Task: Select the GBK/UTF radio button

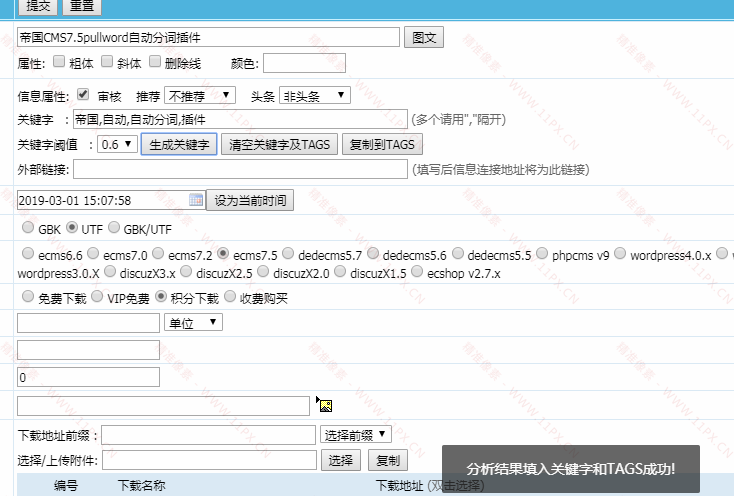Action: coord(114,227)
